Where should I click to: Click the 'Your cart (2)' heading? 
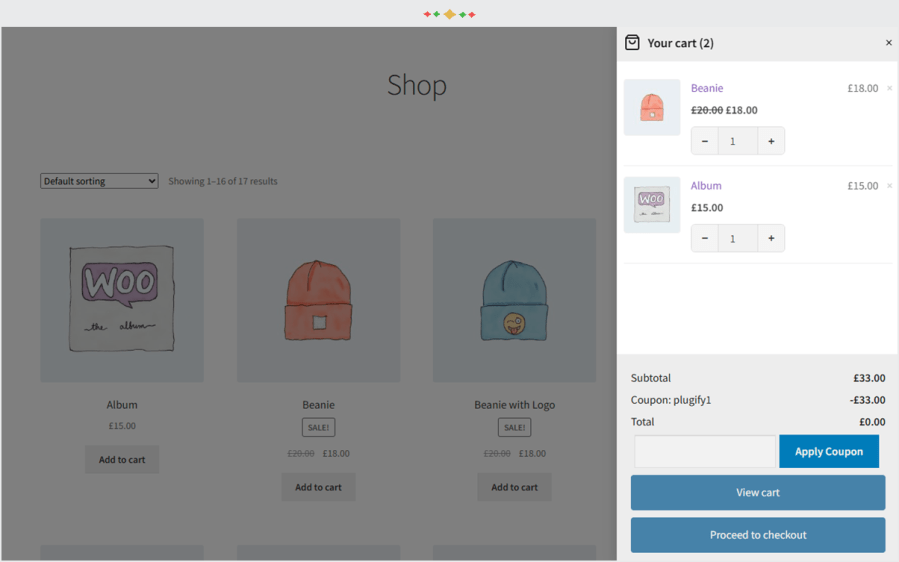tap(681, 43)
